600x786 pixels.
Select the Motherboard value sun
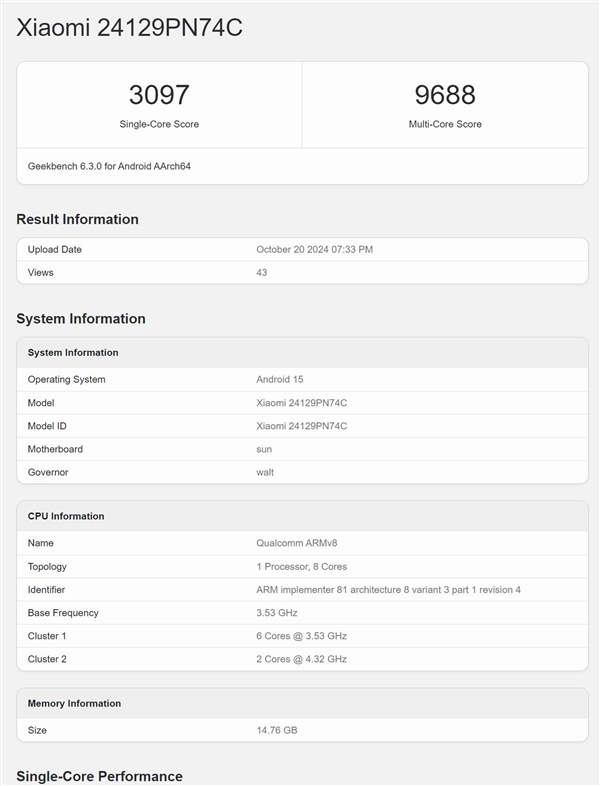click(x=264, y=449)
